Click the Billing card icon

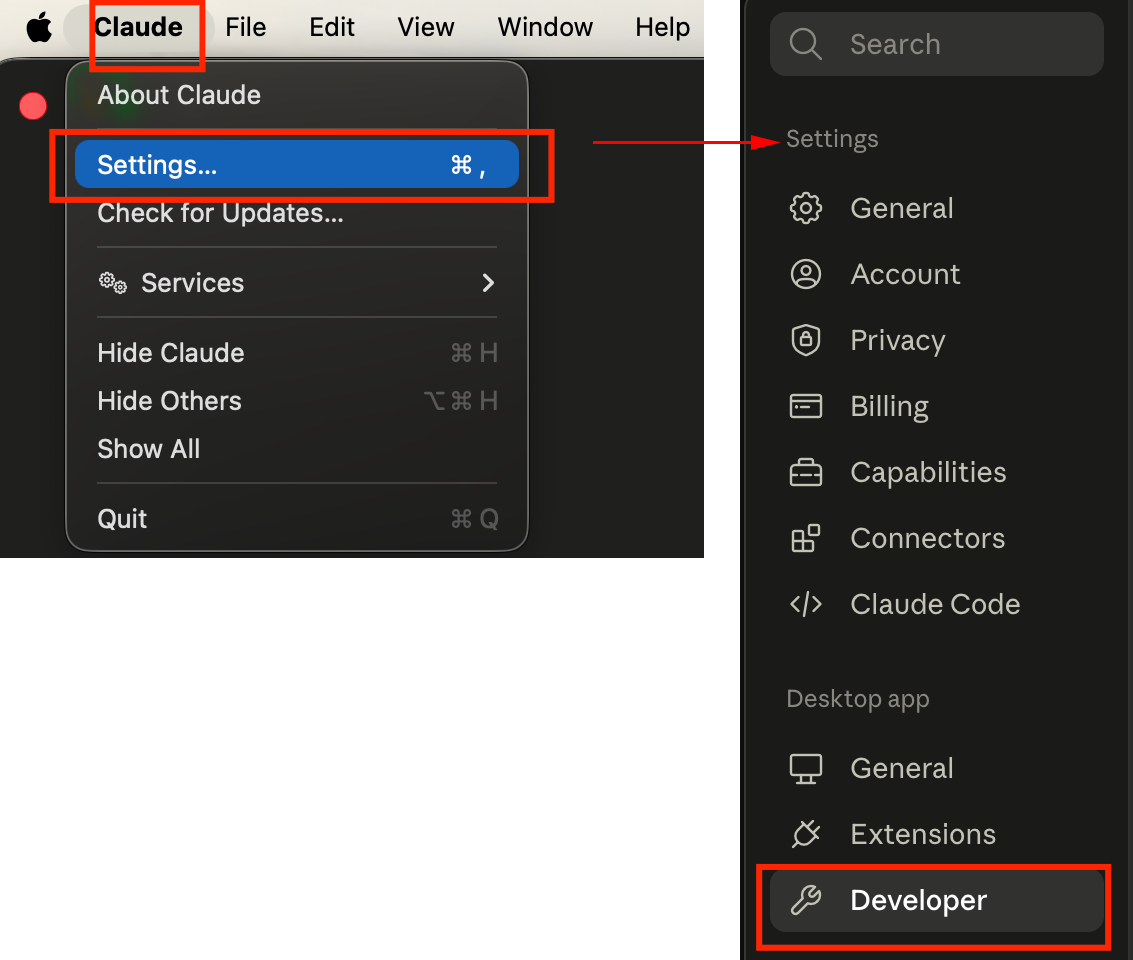(806, 406)
